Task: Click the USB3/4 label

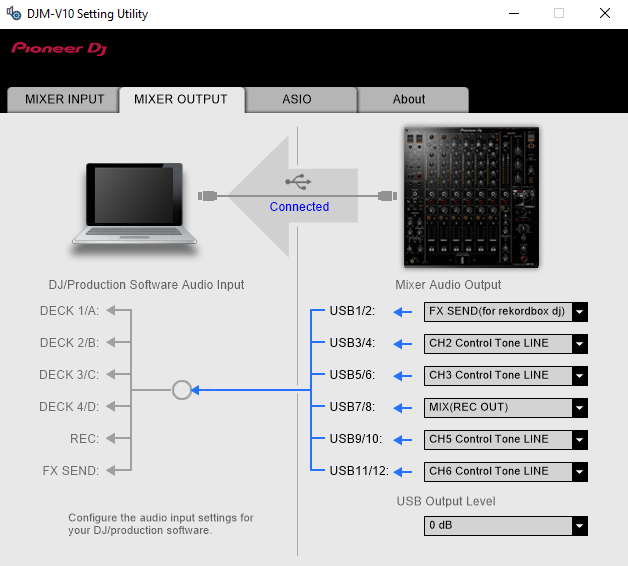Action: click(x=352, y=343)
